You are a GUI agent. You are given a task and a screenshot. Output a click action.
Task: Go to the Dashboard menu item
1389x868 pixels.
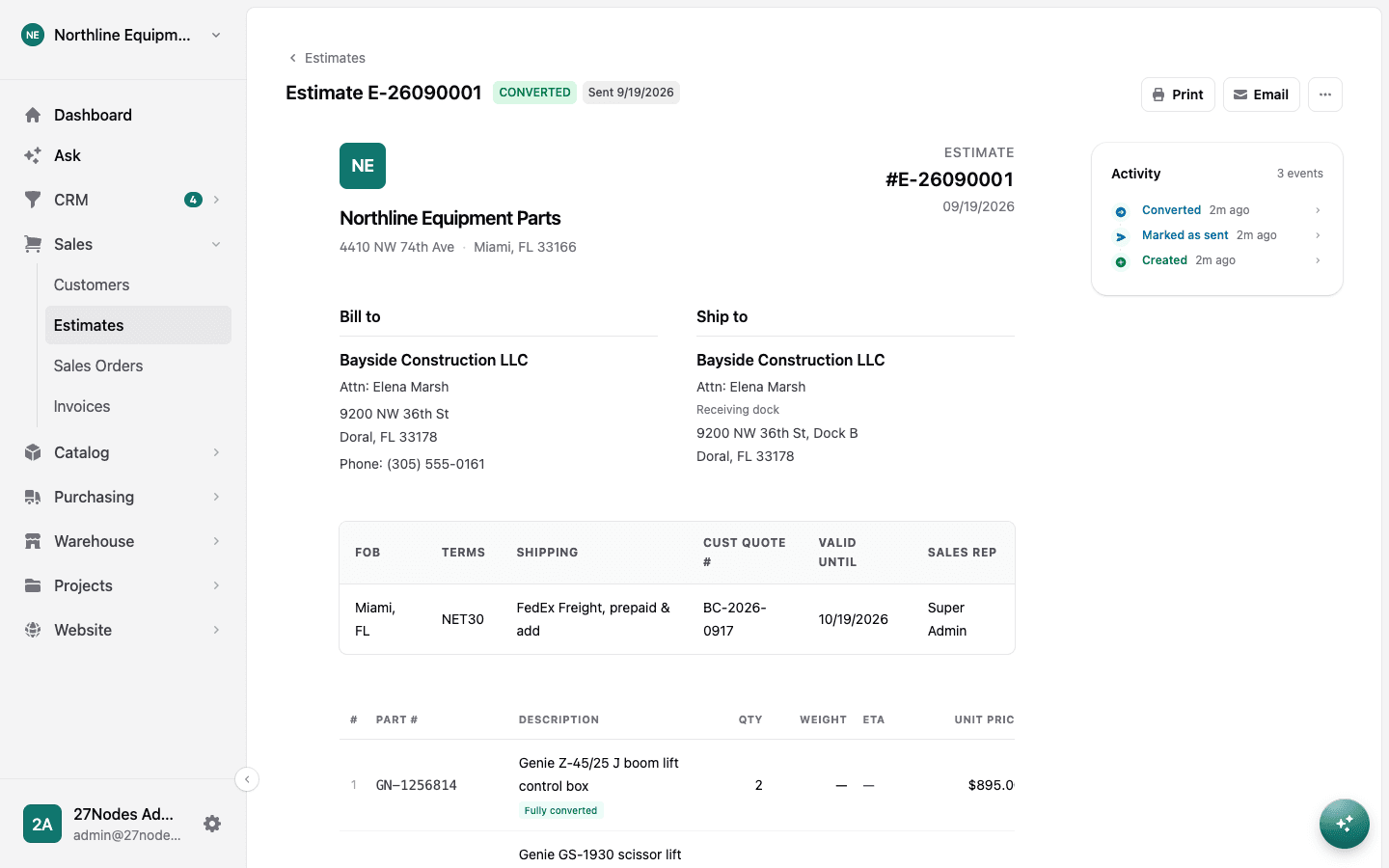pos(123,115)
